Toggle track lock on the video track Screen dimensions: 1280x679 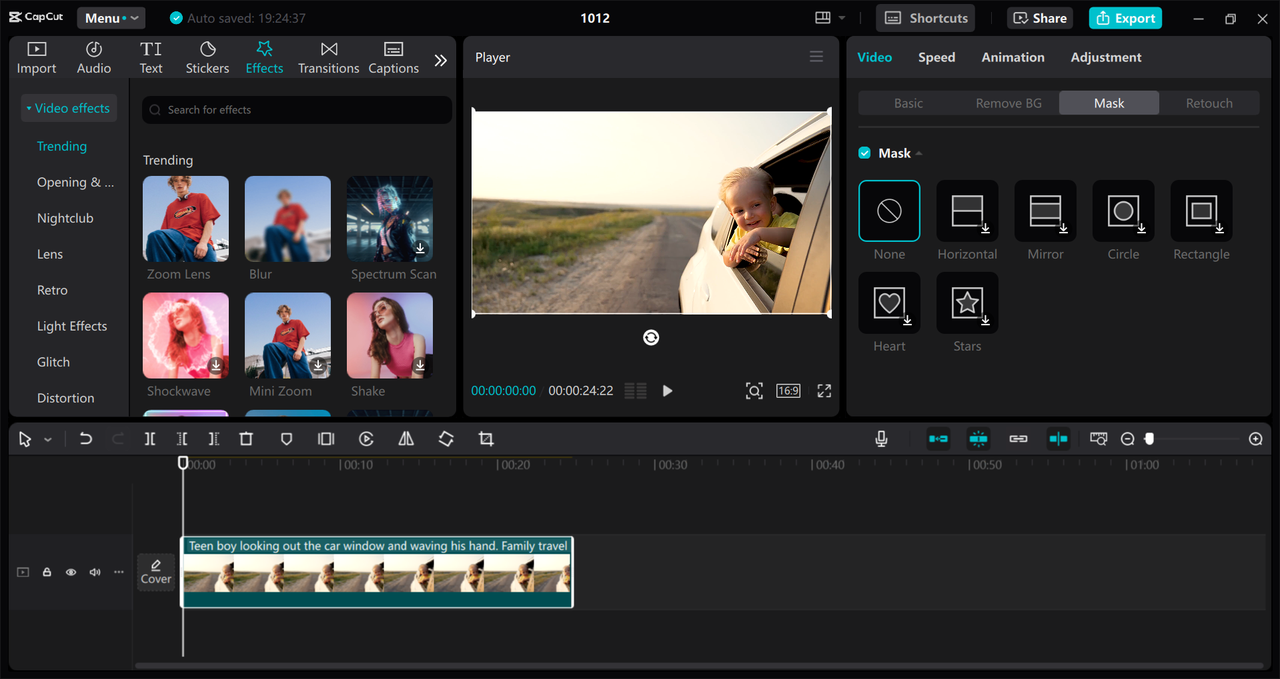[x=47, y=572]
